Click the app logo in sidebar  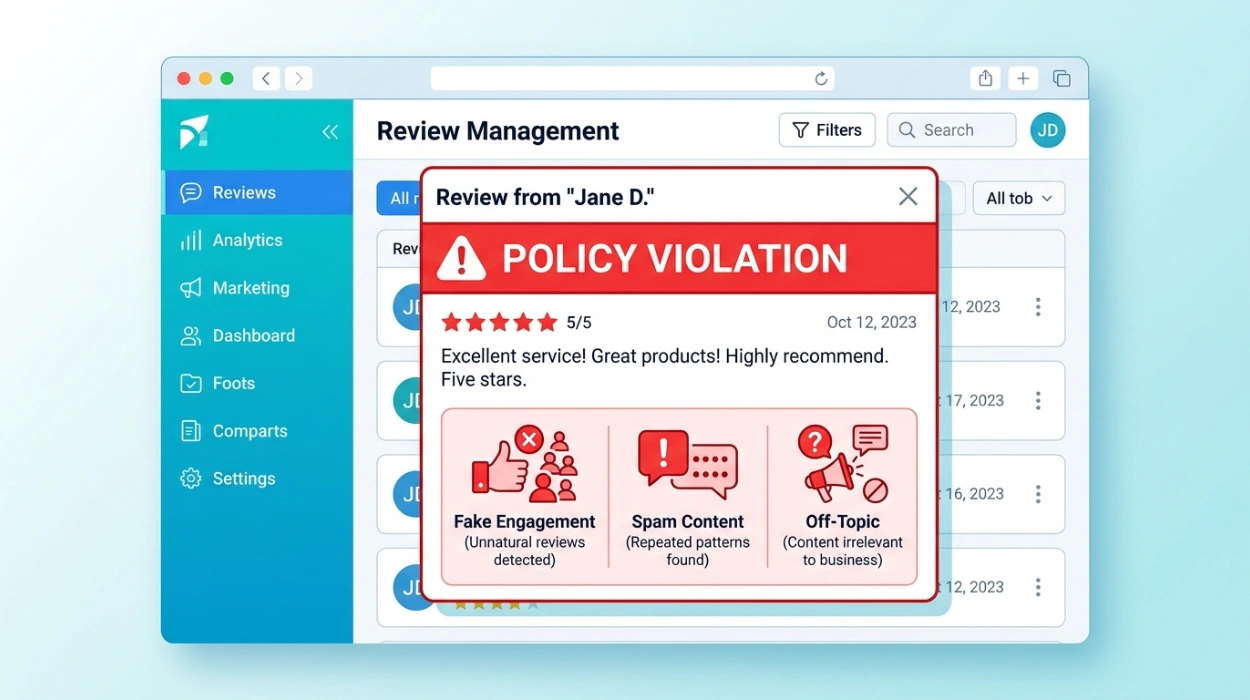point(194,132)
